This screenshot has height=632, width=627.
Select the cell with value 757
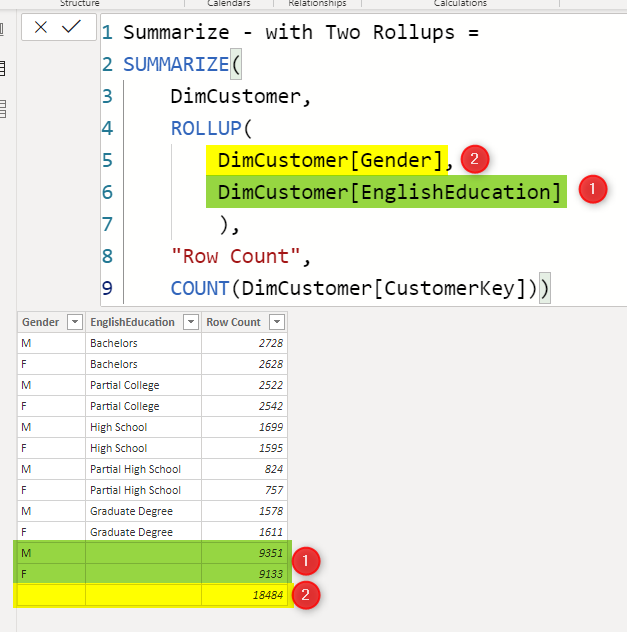244,490
